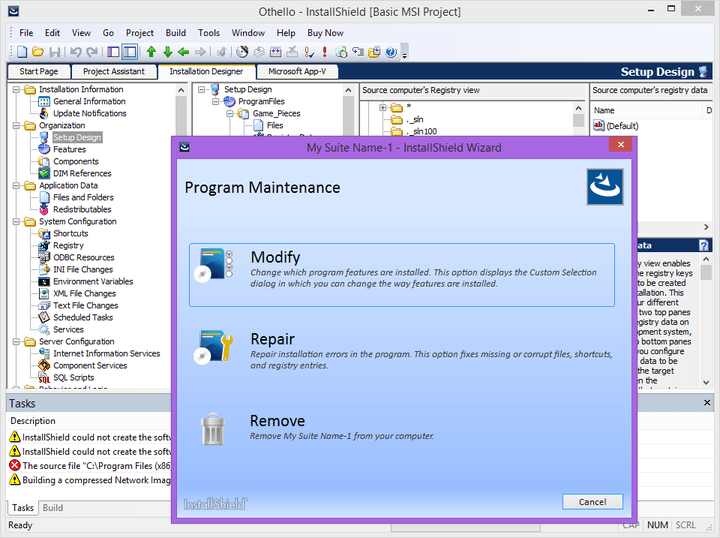Close the Tasks panel

pos(707,403)
